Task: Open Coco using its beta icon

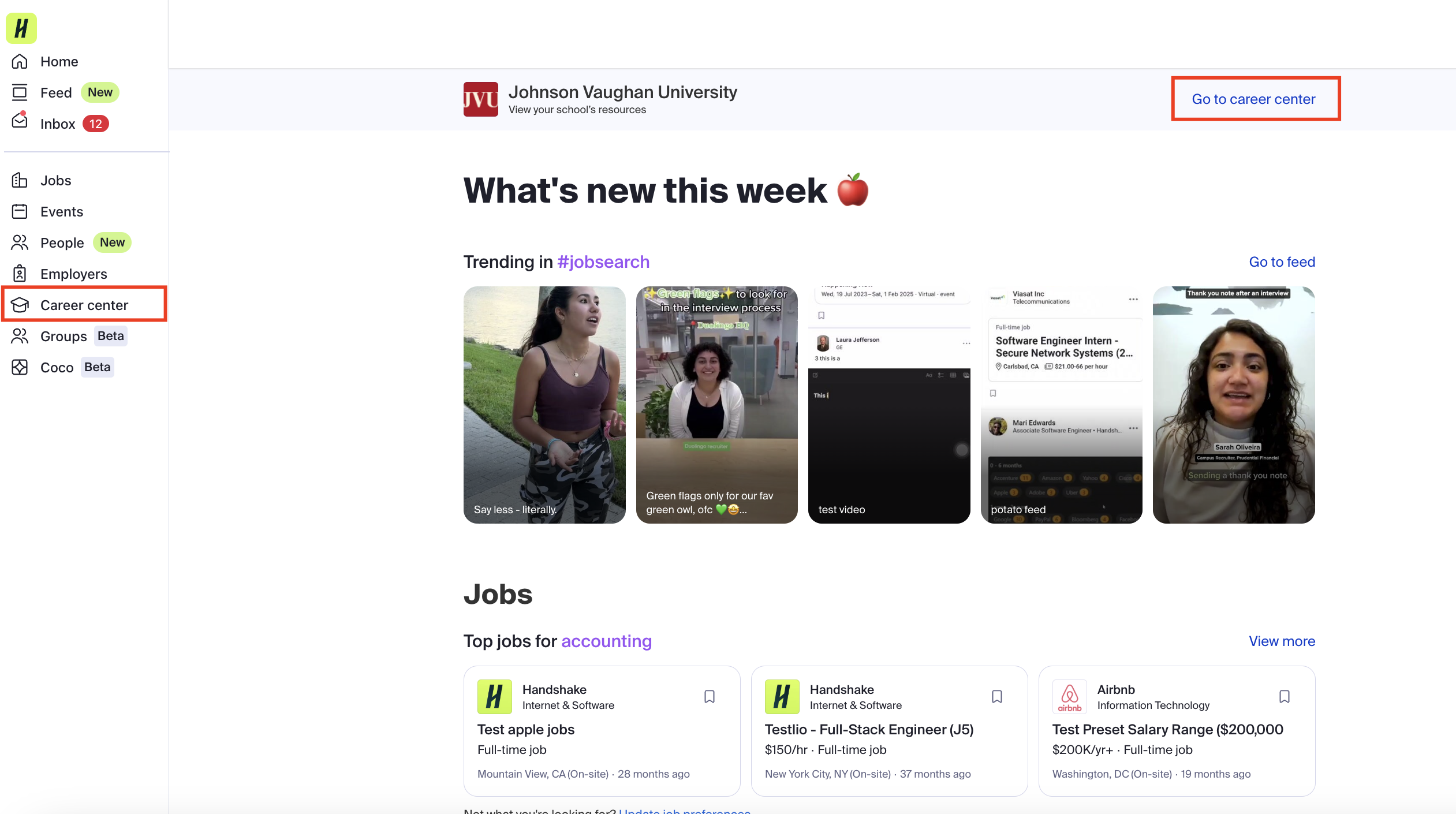Action: pyautogui.click(x=19, y=367)
